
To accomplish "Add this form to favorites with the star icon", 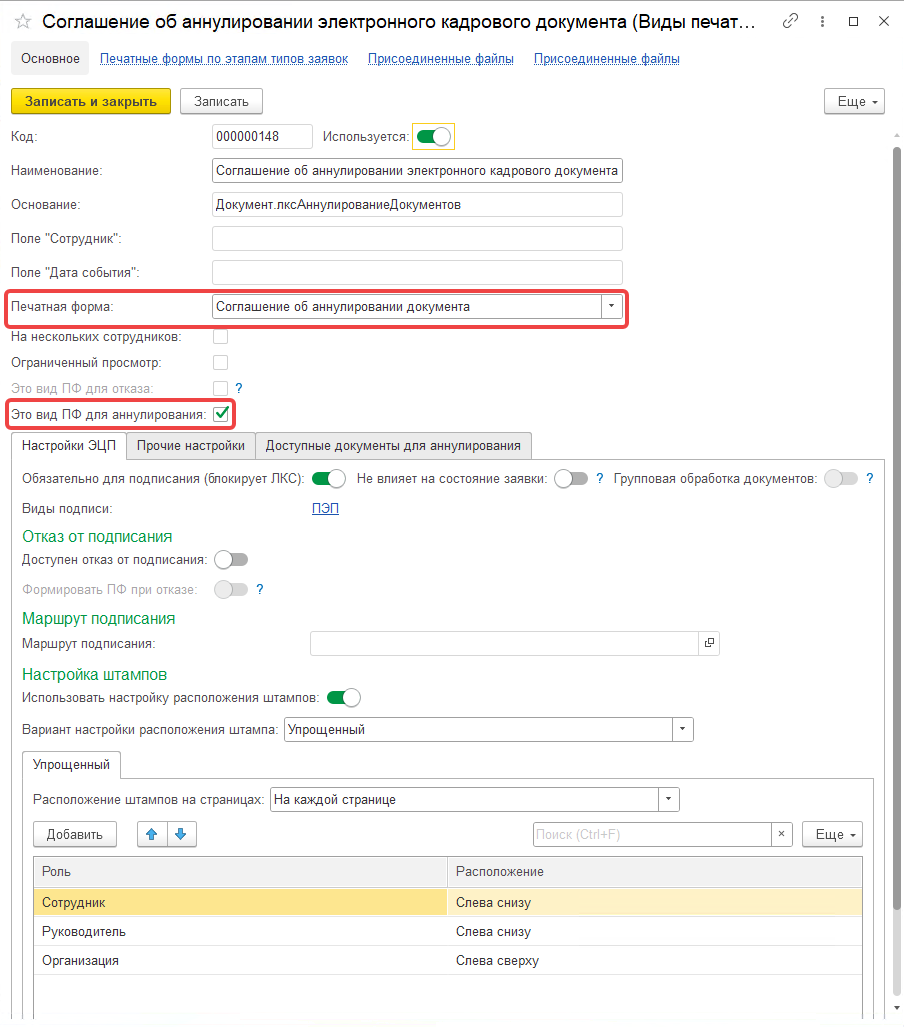I will tap(23, 22).
